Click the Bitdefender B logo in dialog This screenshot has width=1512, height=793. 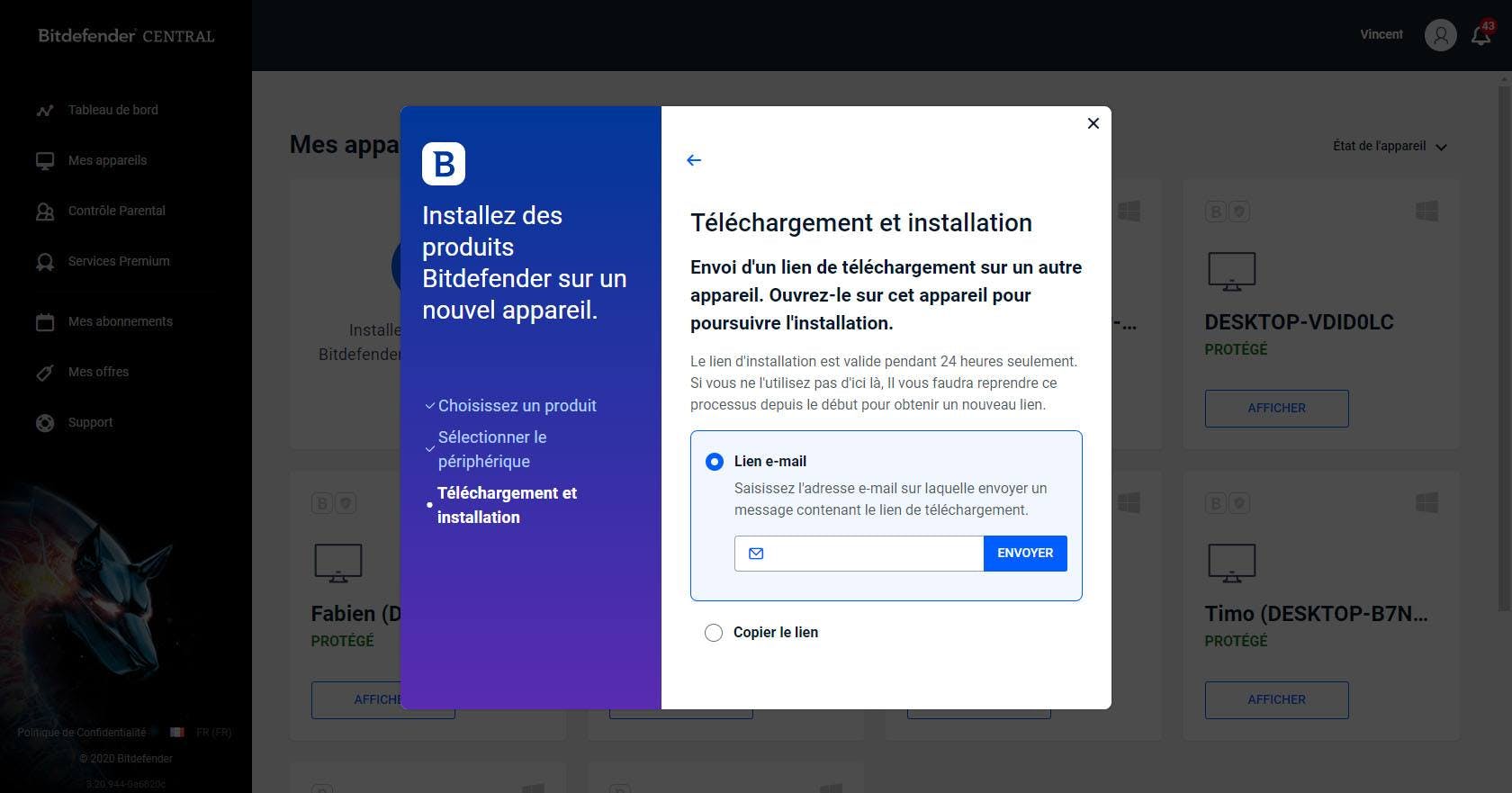click(x=444, y=164)
